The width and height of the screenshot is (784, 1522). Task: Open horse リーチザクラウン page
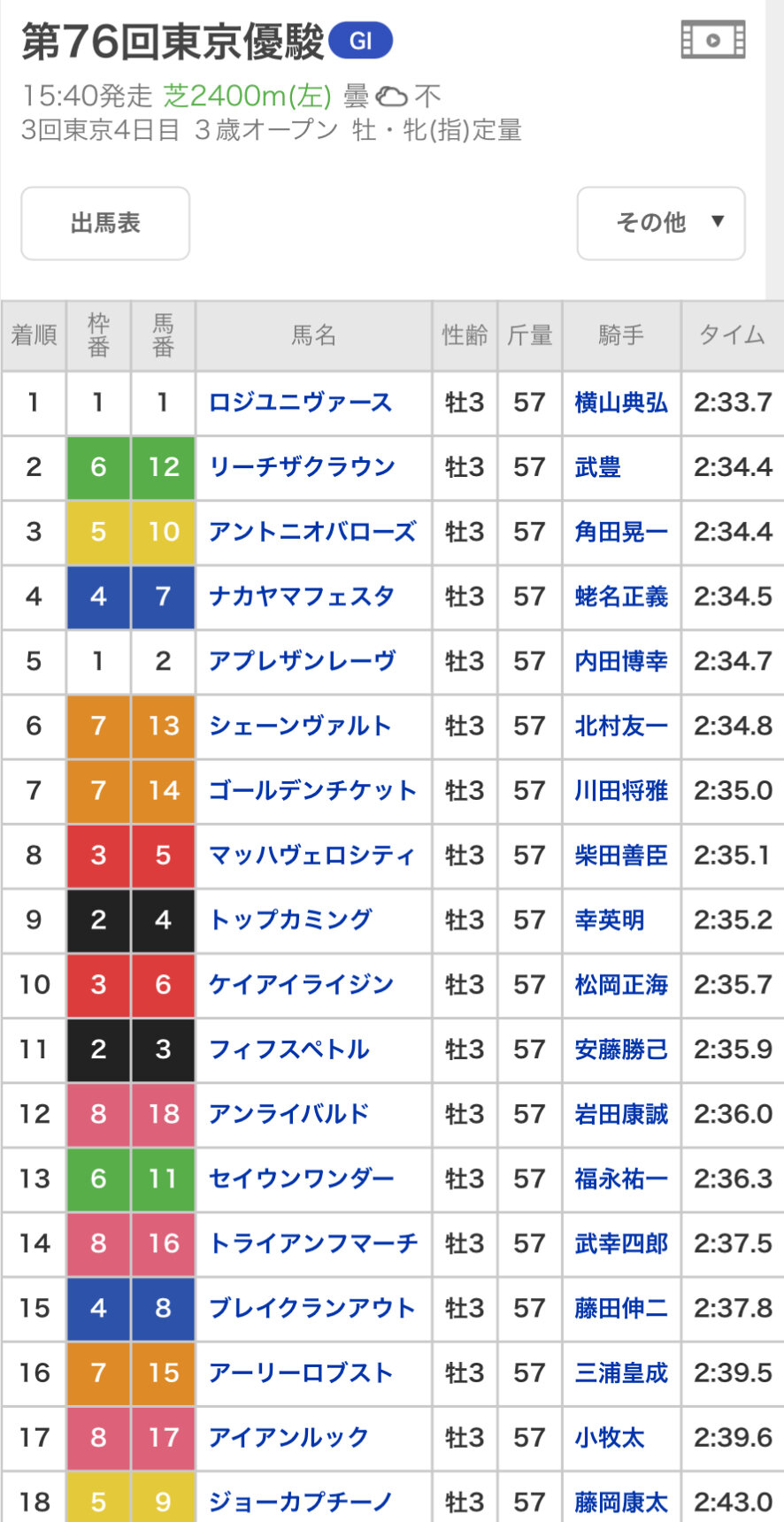[x=302, y=467]
